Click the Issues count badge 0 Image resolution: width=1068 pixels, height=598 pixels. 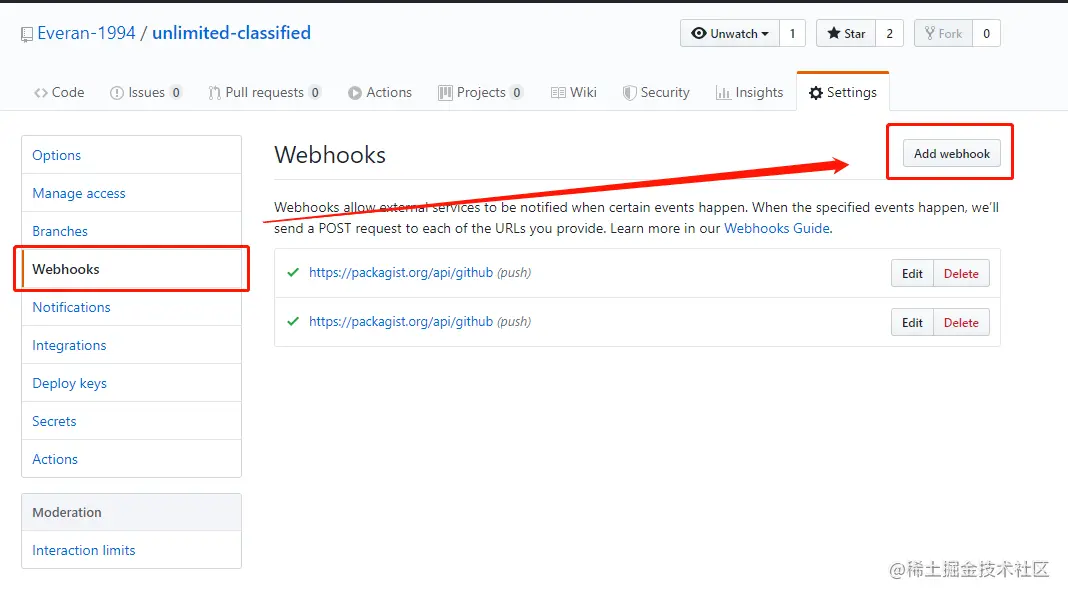(176, 93)
